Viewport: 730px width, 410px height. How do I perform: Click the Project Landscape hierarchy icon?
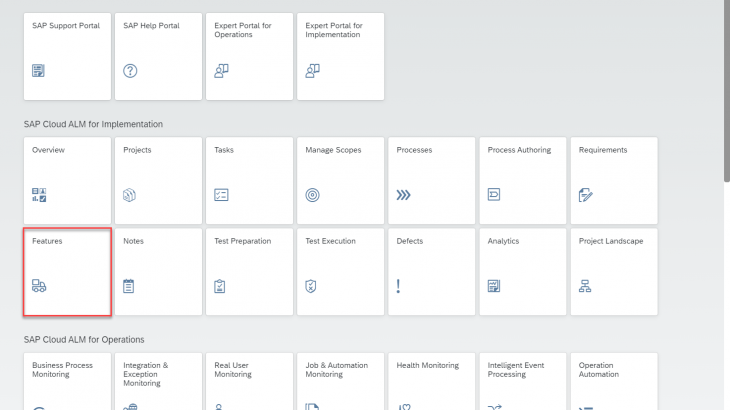click(x=586, y=286)
